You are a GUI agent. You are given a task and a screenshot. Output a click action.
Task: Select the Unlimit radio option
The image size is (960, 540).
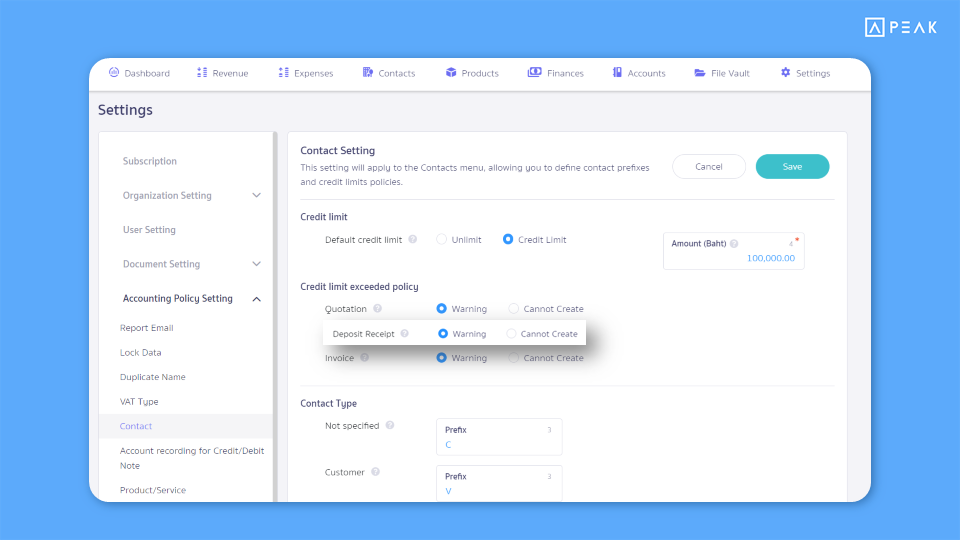tap(441, 239)
